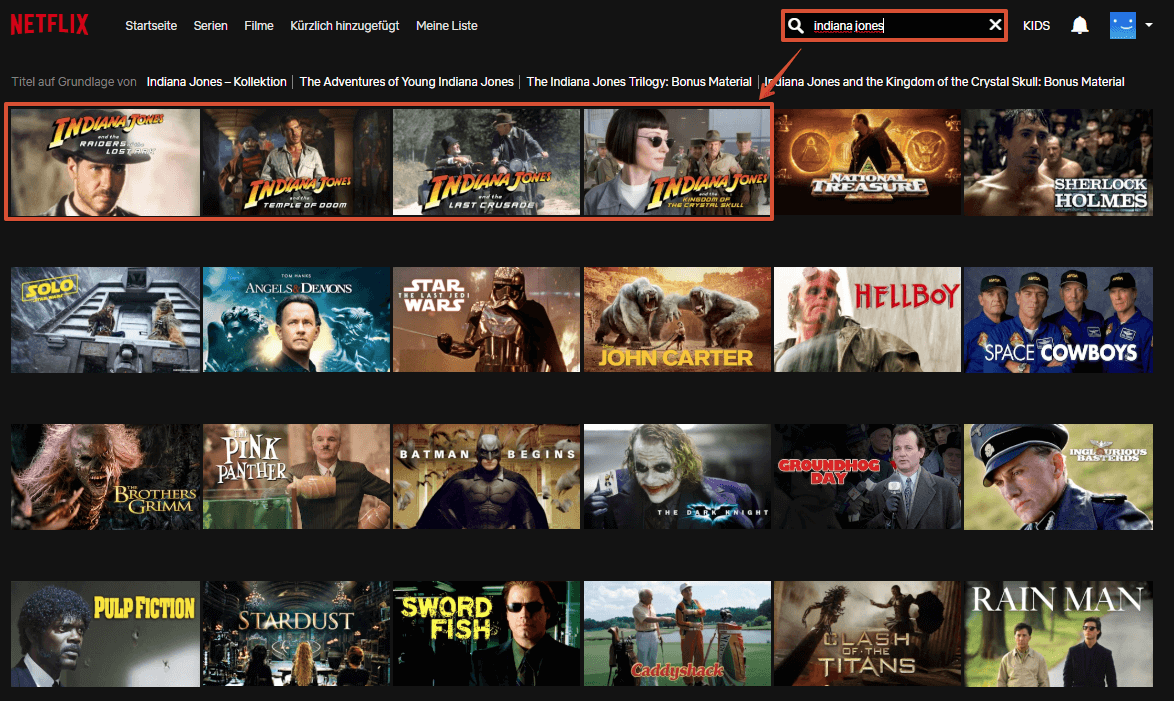Open the Rain Man title
Viewport: 1174px width, 701px height.
[x=1058, y=634]
